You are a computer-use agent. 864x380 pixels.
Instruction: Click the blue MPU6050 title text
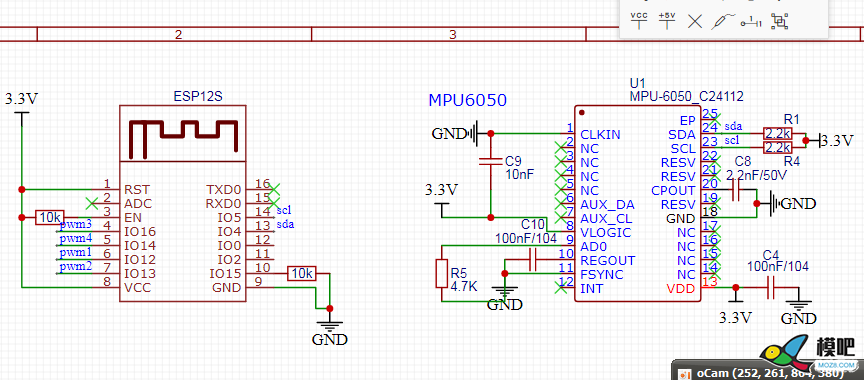[467, 100]
